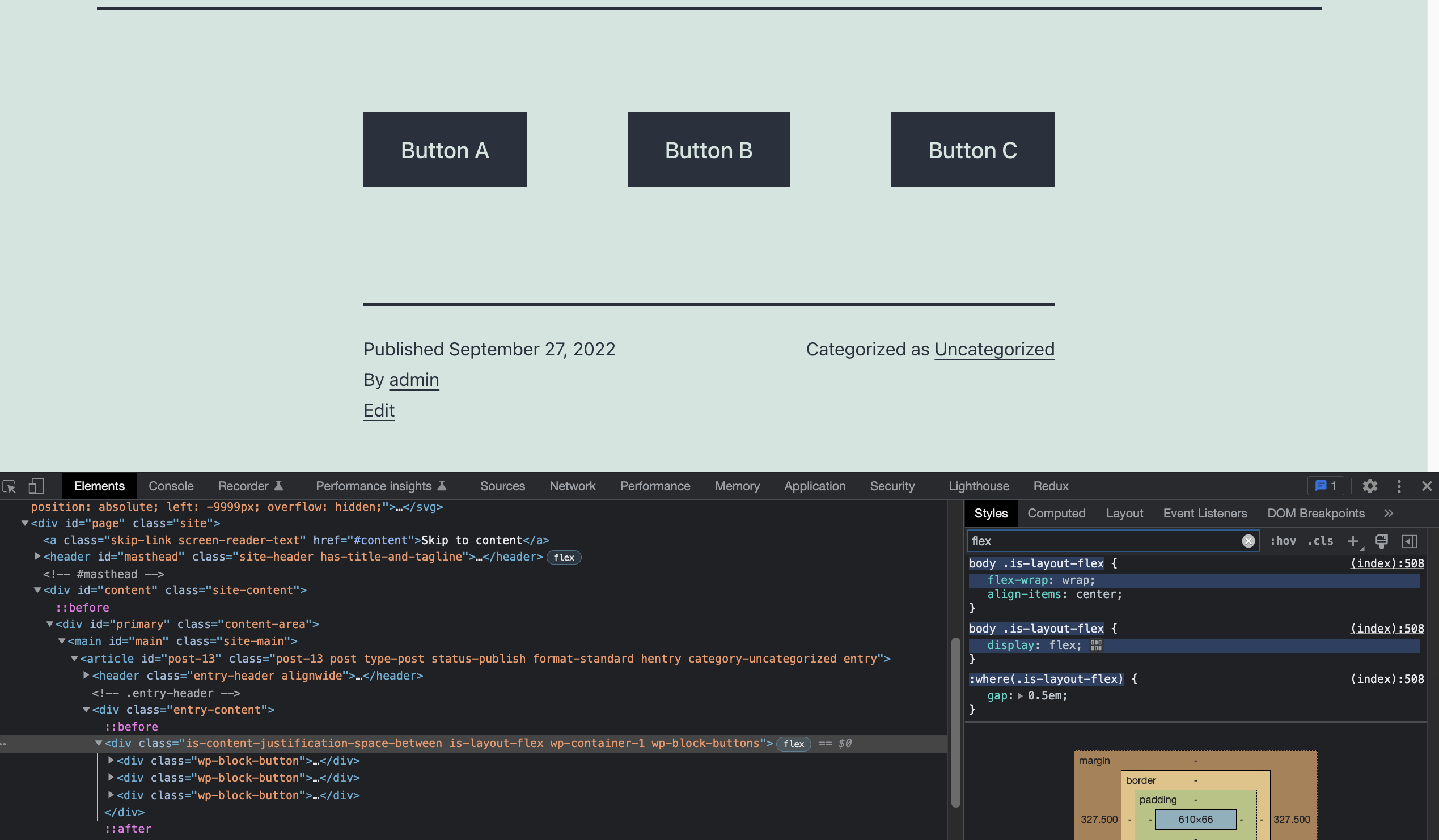
Task: Click the Elements panel vertical scrollbar
Action: [x=955, y=723]
